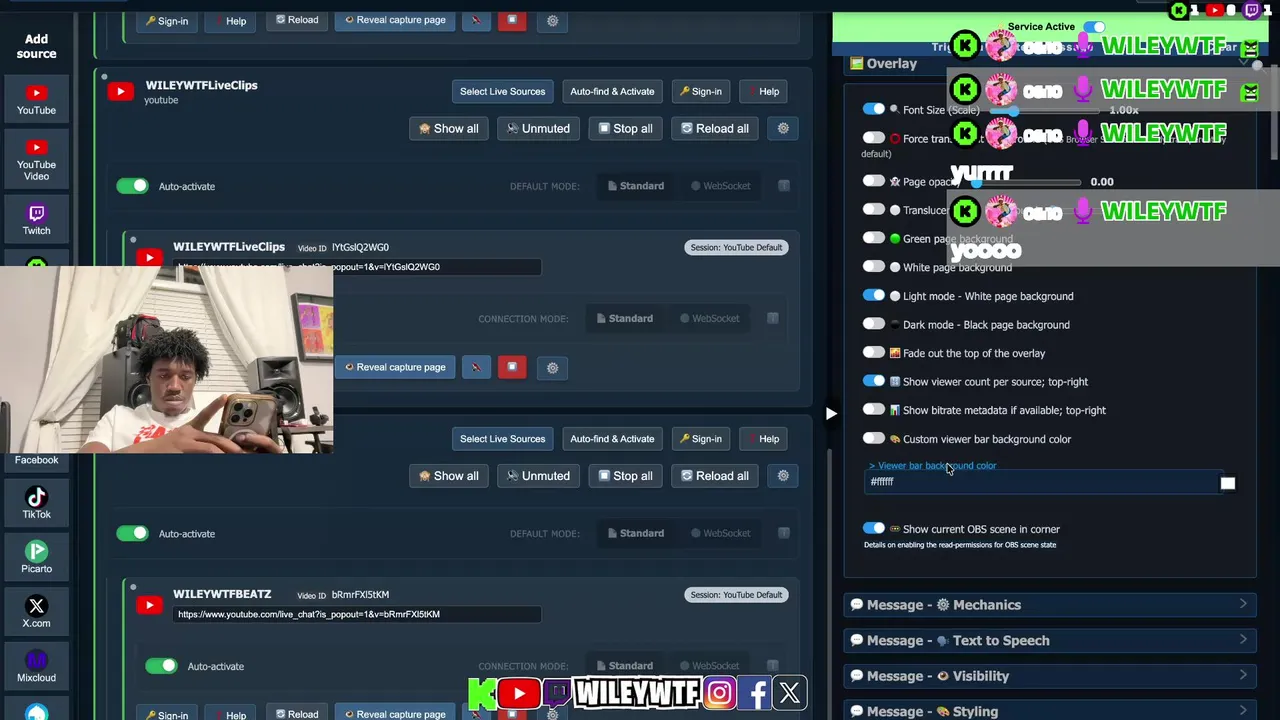Disable Light mode - White page background
The height and width of the screenshot is (720, 1280).
coord(874,296)
